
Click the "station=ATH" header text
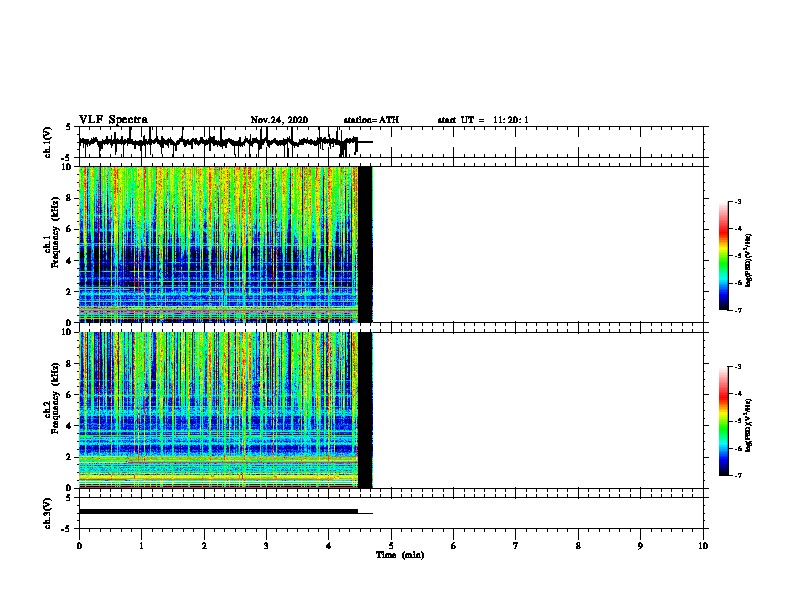click(371, 120)
